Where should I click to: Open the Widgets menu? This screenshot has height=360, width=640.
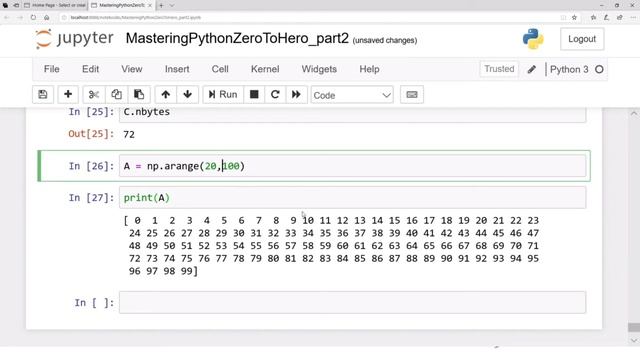(x=319, y=69)
